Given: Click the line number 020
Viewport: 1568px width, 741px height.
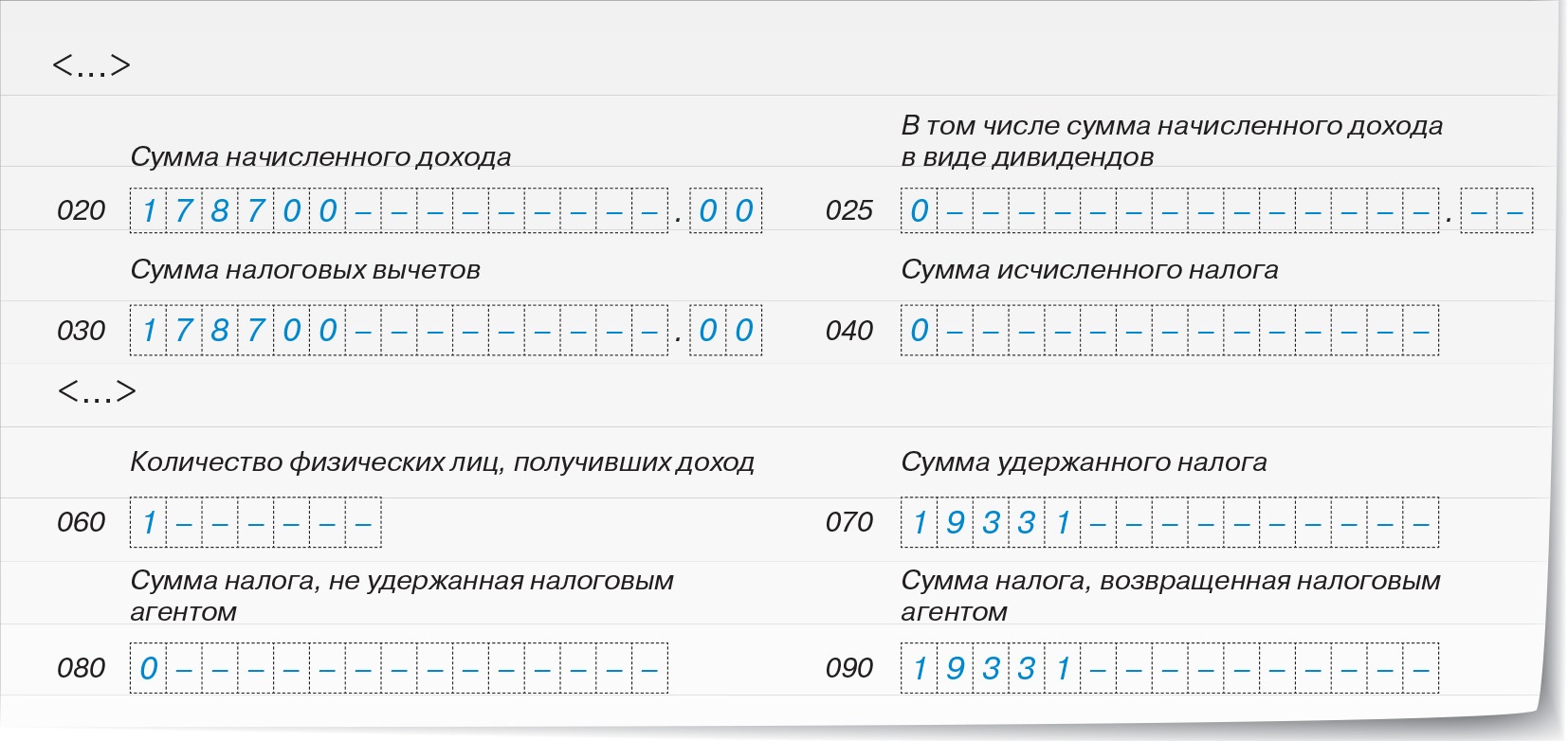Looking at the screenshot, I should [x=82, y=210].
